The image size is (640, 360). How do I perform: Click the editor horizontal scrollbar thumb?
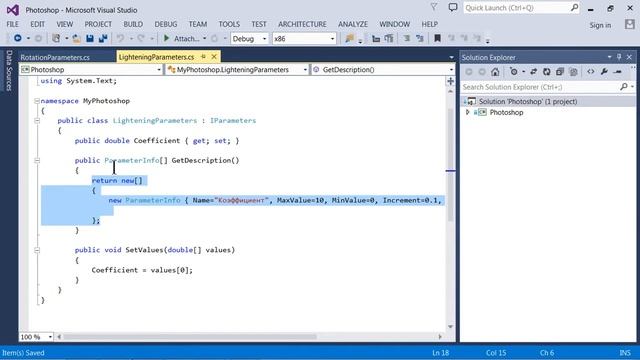(190, 337)
